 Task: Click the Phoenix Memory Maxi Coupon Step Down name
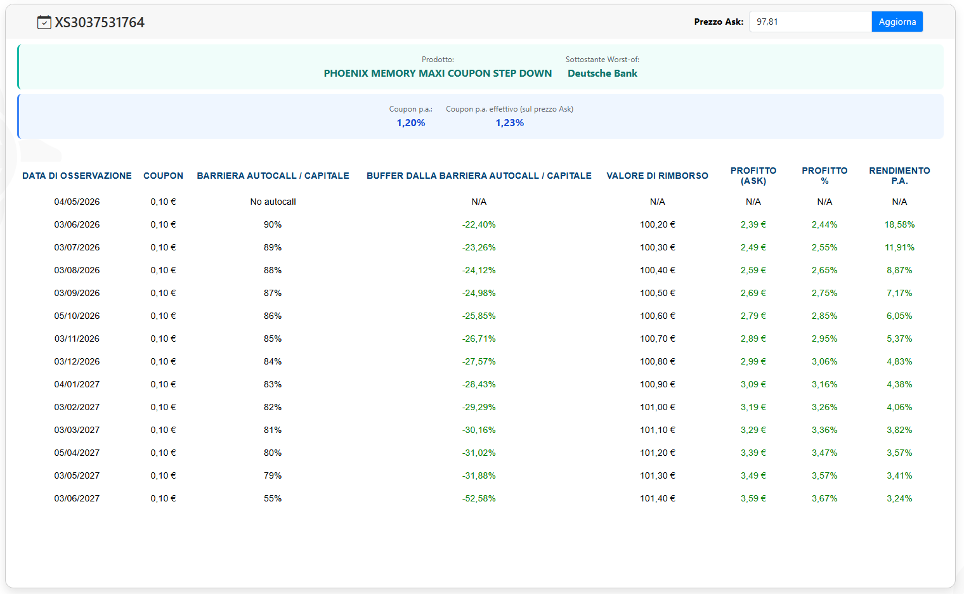(438, 73)
